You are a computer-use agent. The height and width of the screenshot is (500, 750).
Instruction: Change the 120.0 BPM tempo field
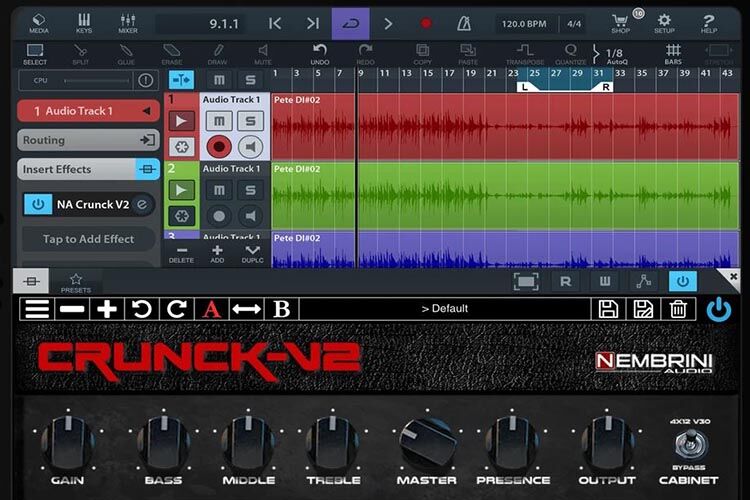pos(524,24)
